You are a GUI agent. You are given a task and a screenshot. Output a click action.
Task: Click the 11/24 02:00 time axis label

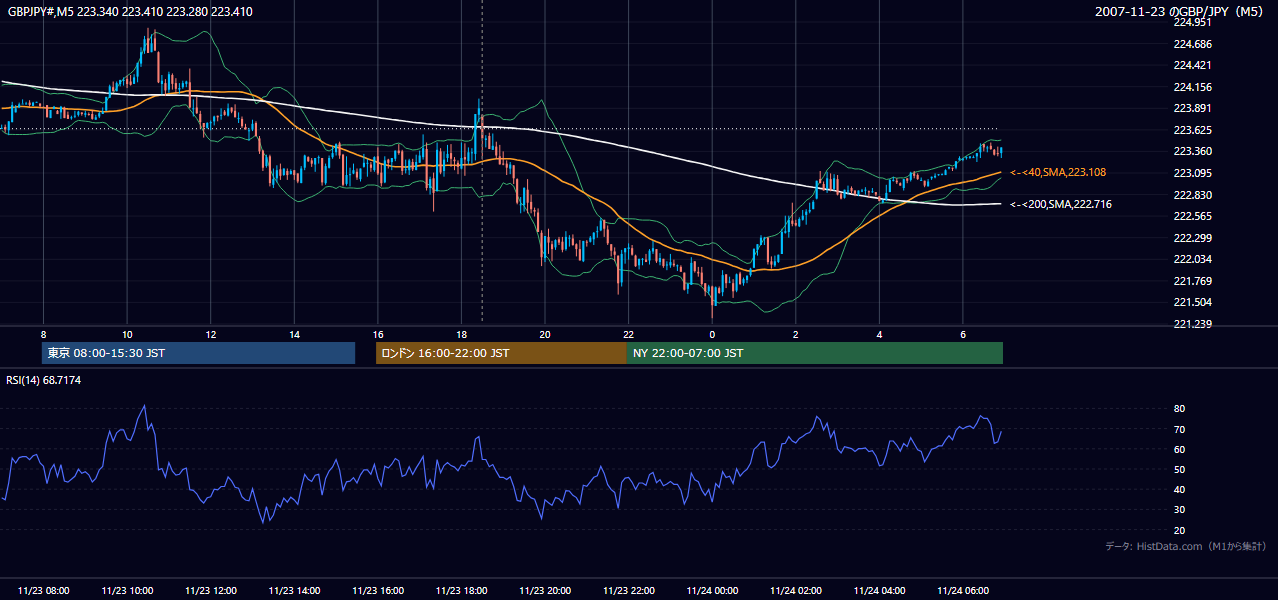coord(796,591)
